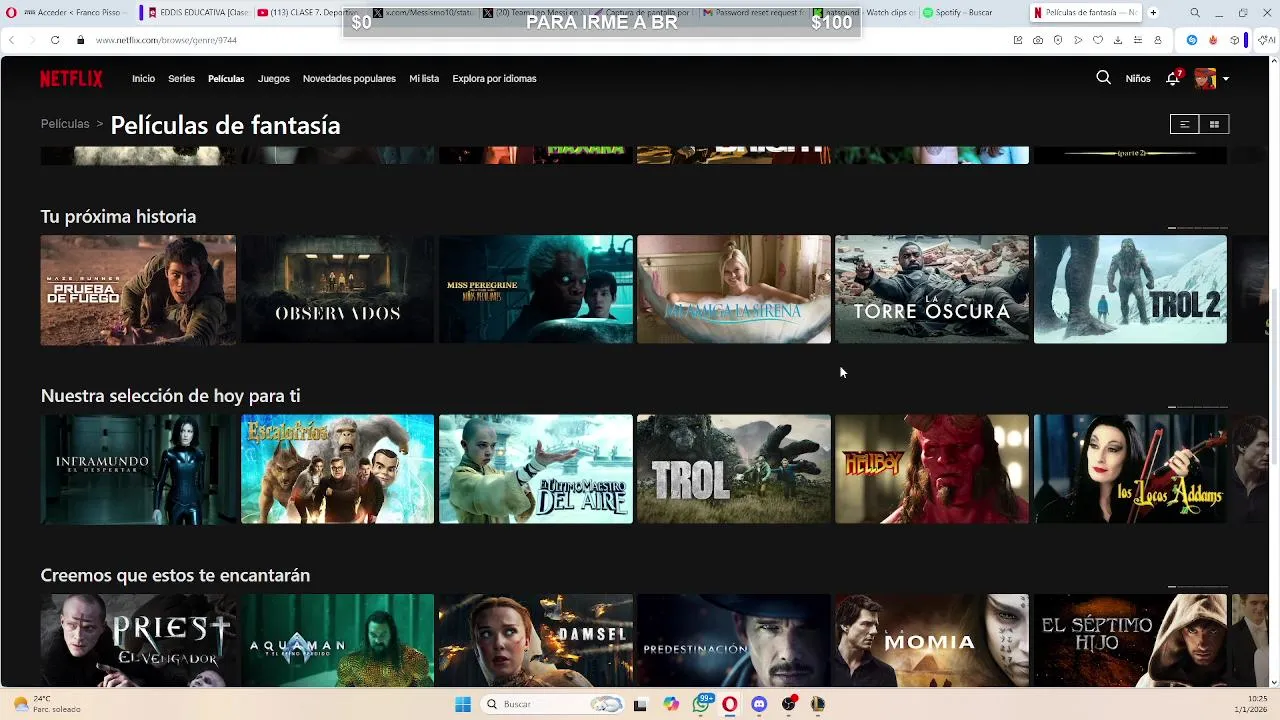Reload the page
Viewport: 1280px width, 720px height.
pyautogui.click(x=55, y=40)
